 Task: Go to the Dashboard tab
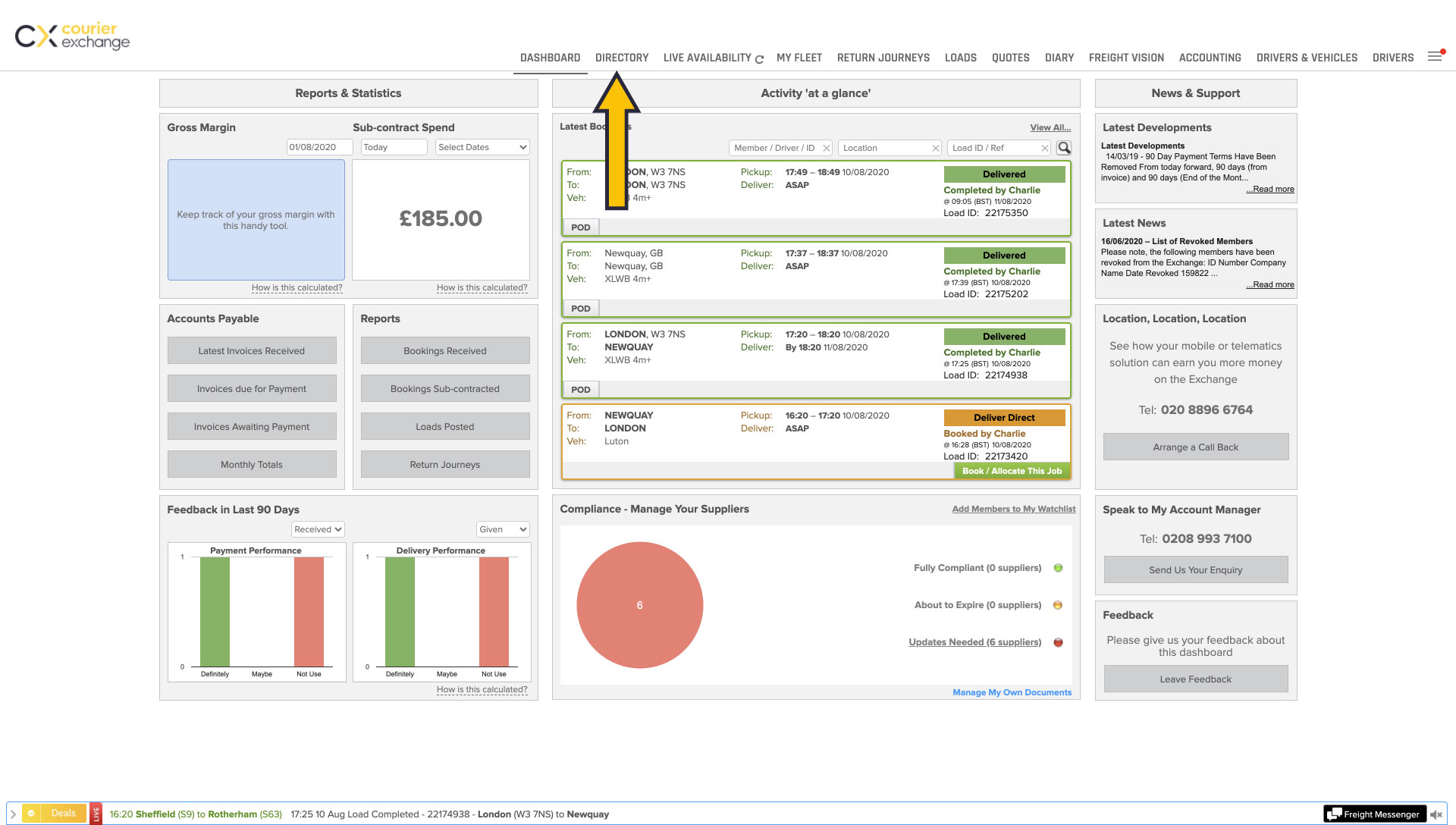[550, 58]
